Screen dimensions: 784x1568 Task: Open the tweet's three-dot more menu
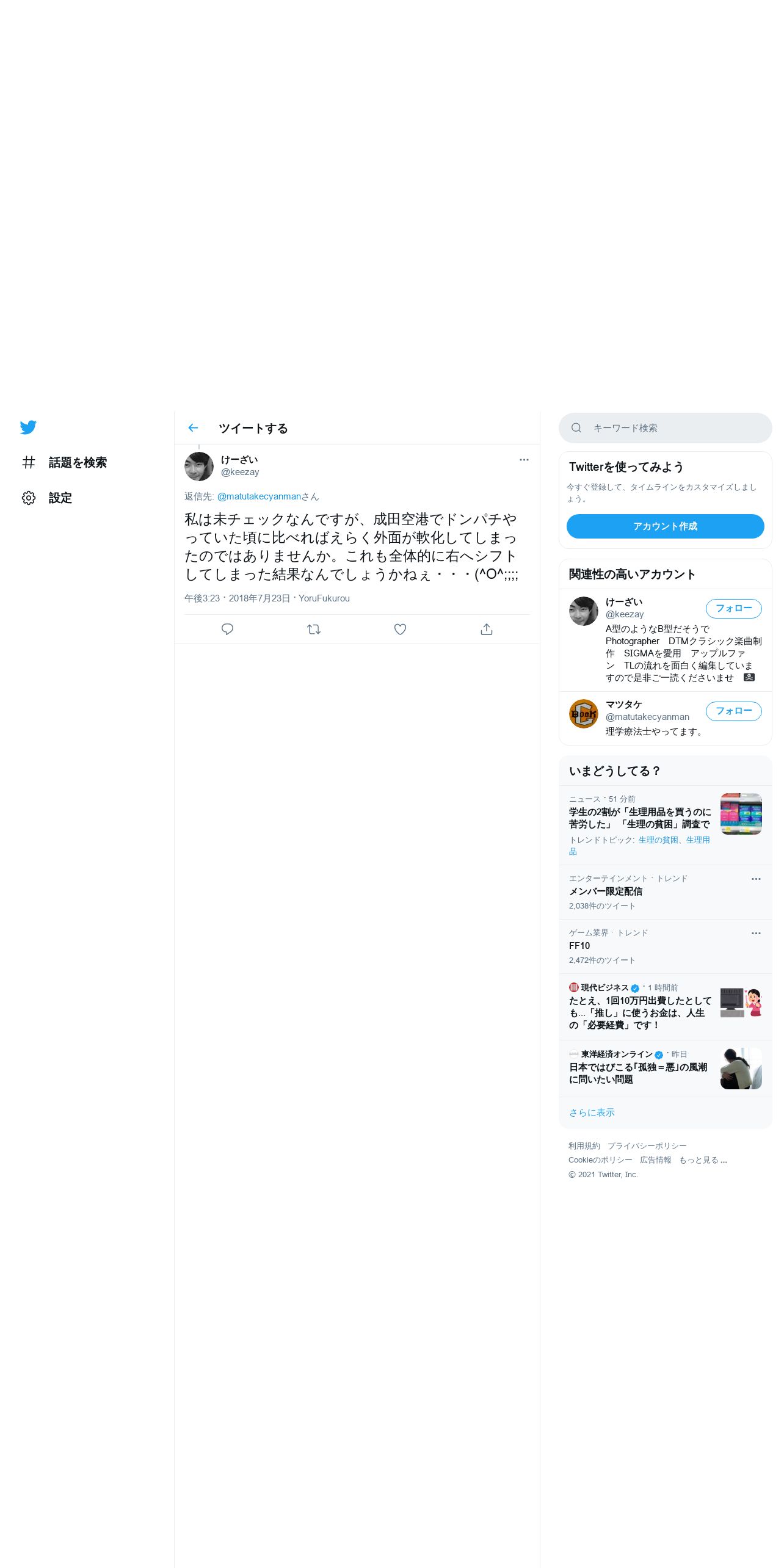tap(524, 460)
